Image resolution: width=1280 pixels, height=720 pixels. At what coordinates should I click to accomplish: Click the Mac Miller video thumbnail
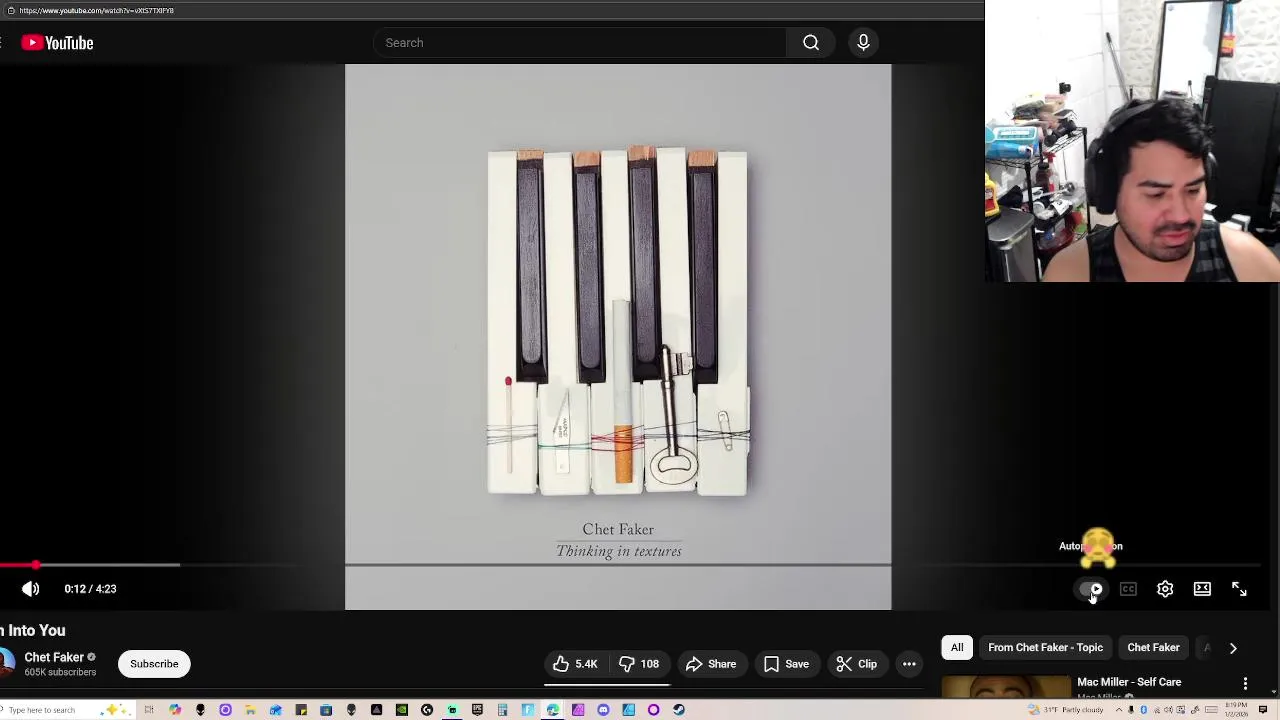1005,686
